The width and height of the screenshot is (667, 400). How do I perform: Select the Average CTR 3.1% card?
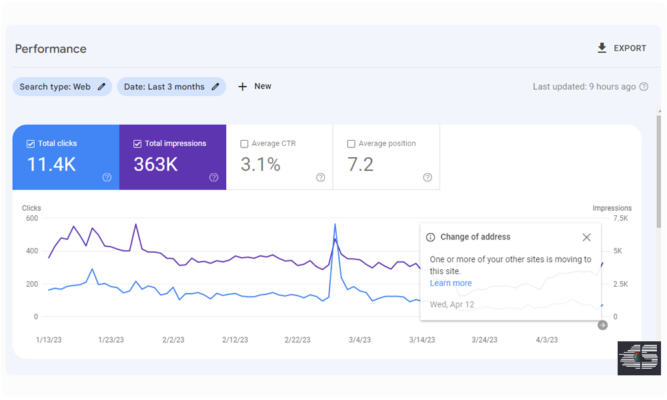coord(279,157)
